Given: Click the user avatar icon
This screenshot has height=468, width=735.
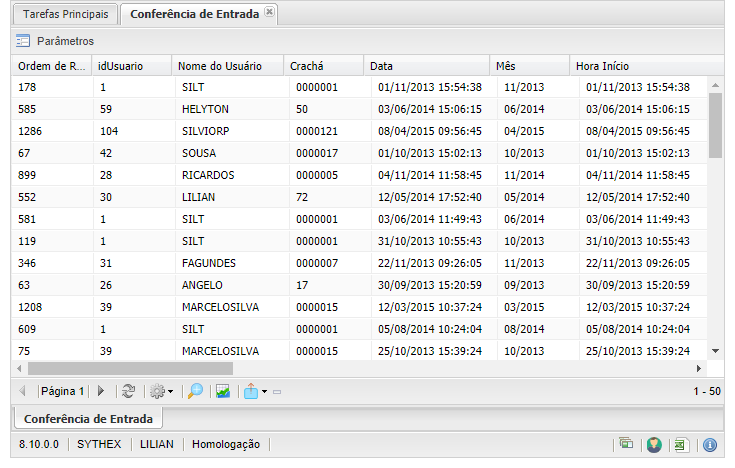Looking at the screenshot, I should point(654,445).
